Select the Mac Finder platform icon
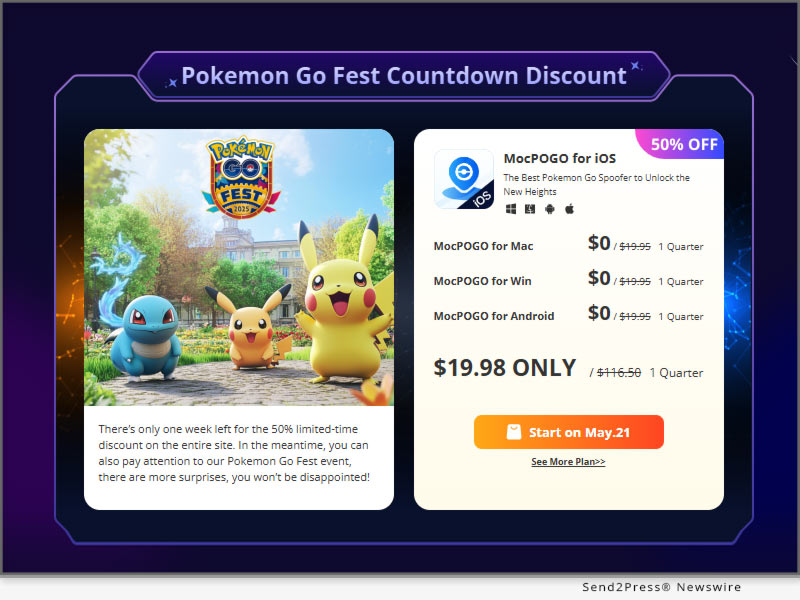800x600 pixels. click(530, 209)
